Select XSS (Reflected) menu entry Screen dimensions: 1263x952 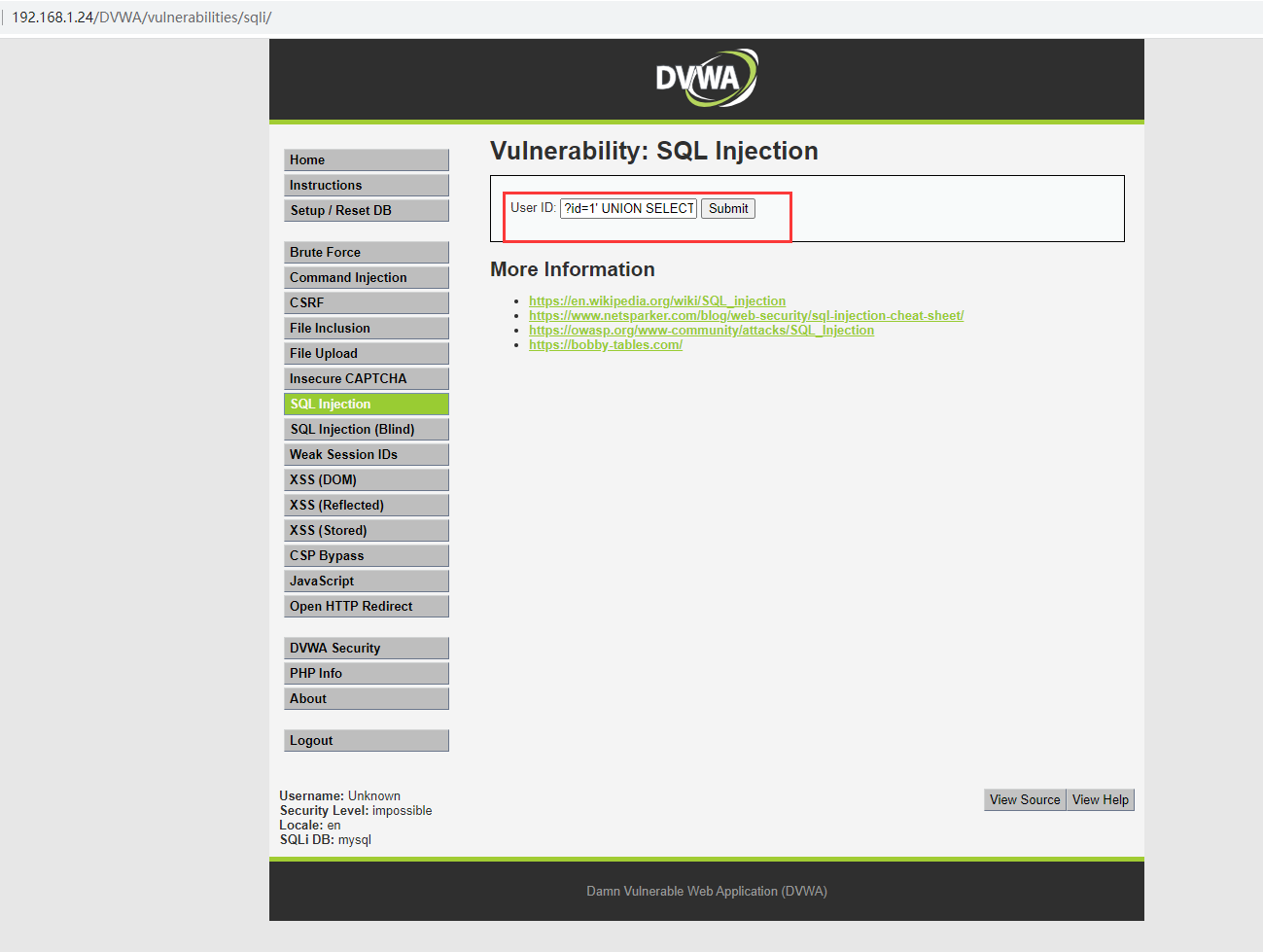(x=366, y=506)
